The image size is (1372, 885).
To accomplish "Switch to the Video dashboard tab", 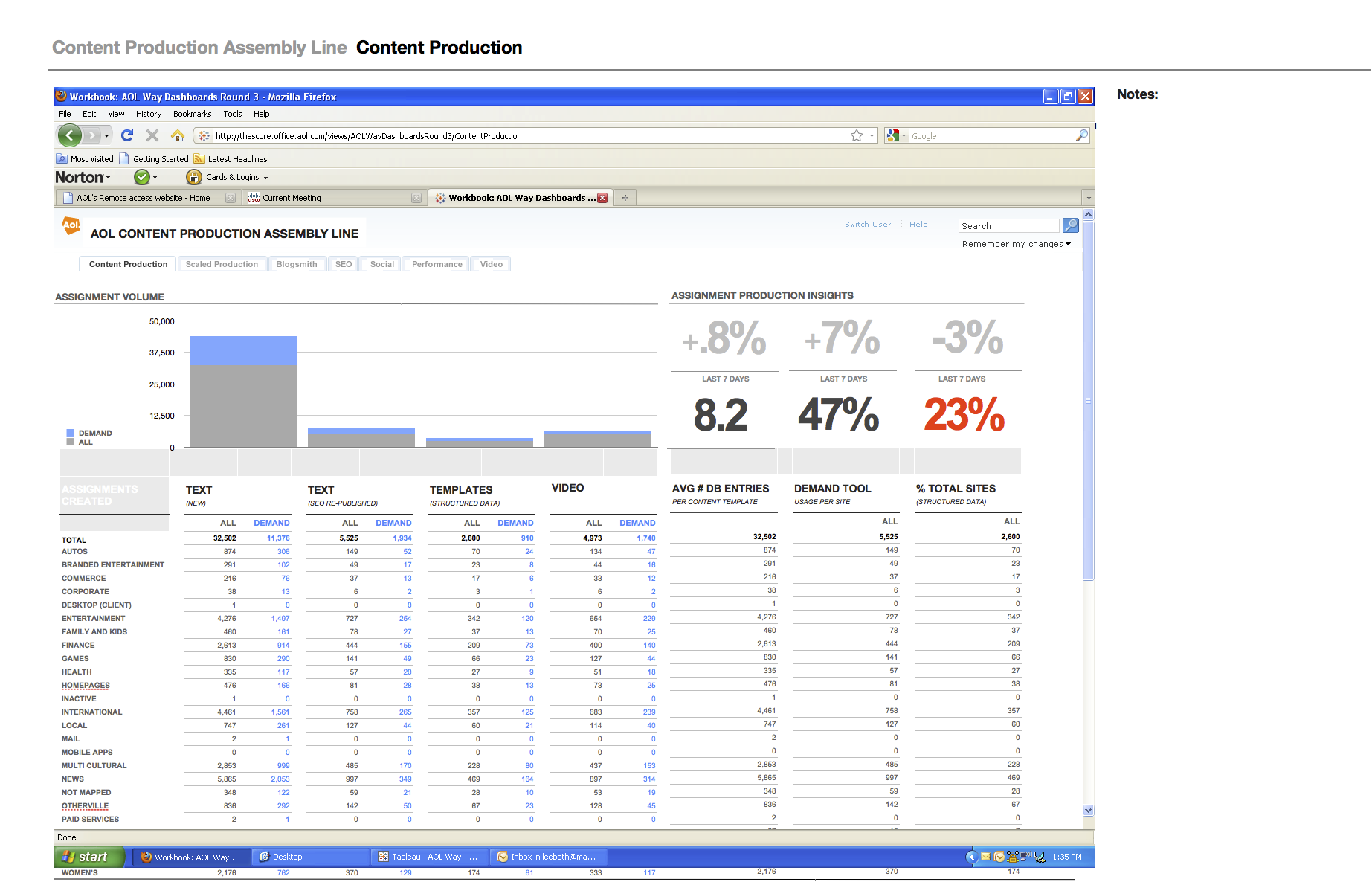I will pyautogui.click(x=492, y=264).
